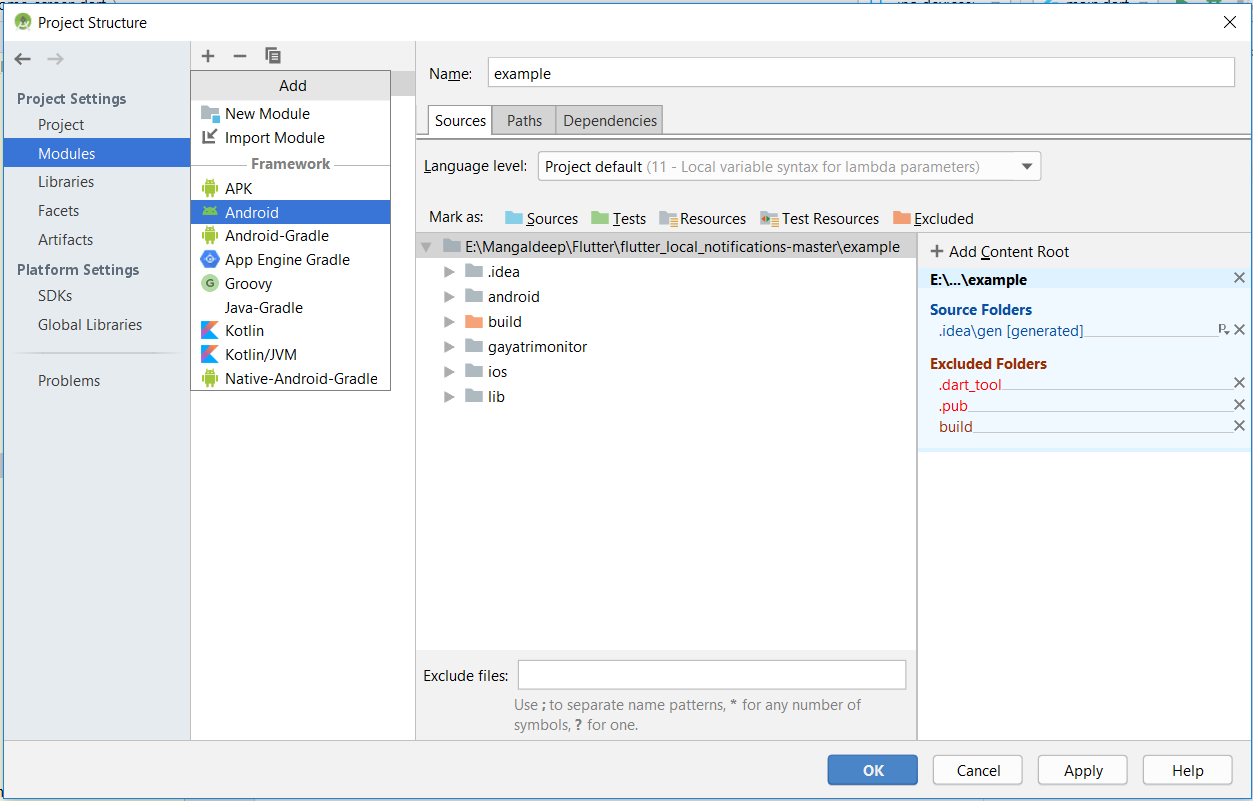Mark as Tests folder icon
This screenshot has width=1253, height=801.
pyautogui.click(x=600, y=218)
